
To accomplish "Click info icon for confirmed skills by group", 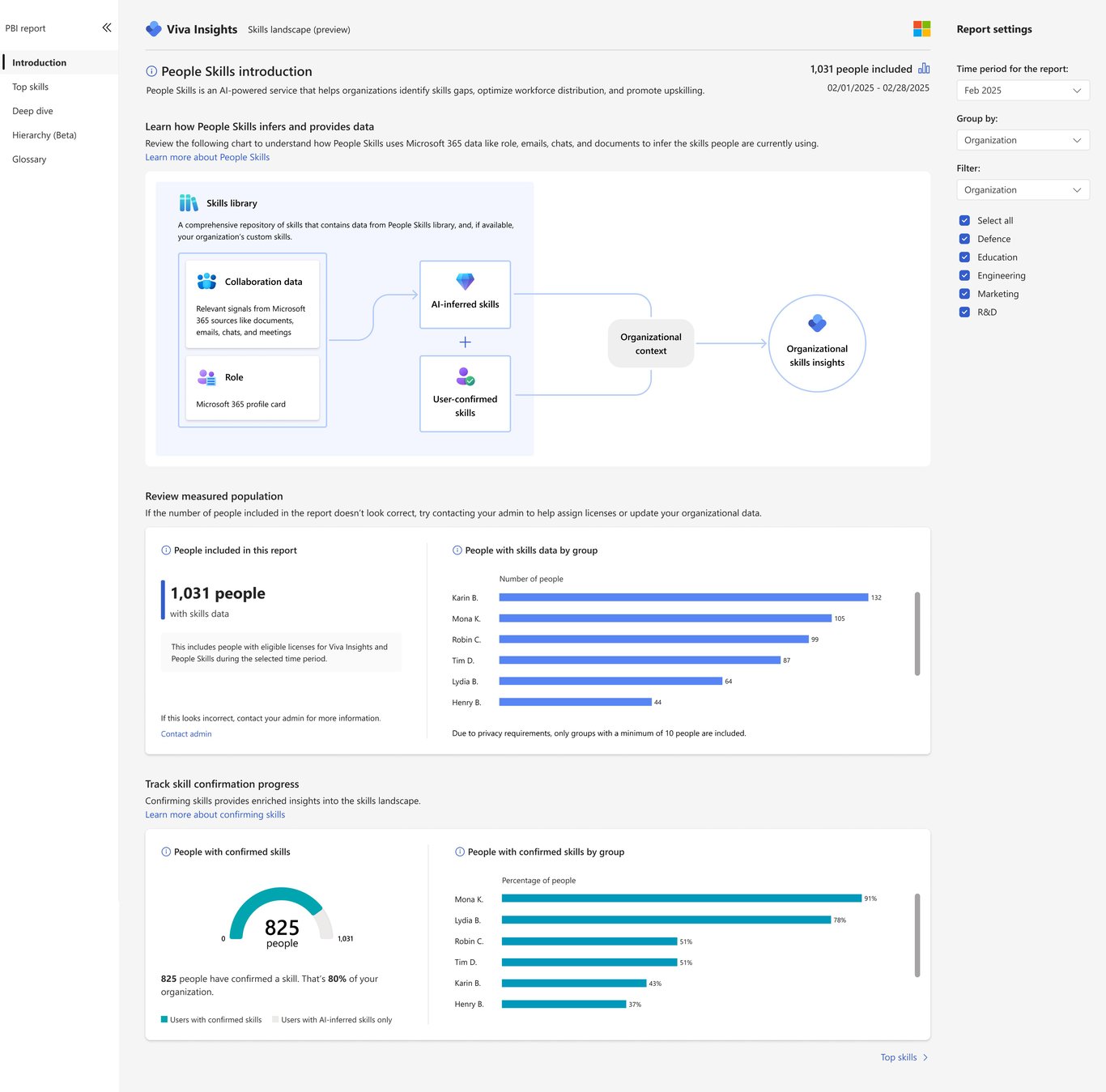I will pos(460,852).
